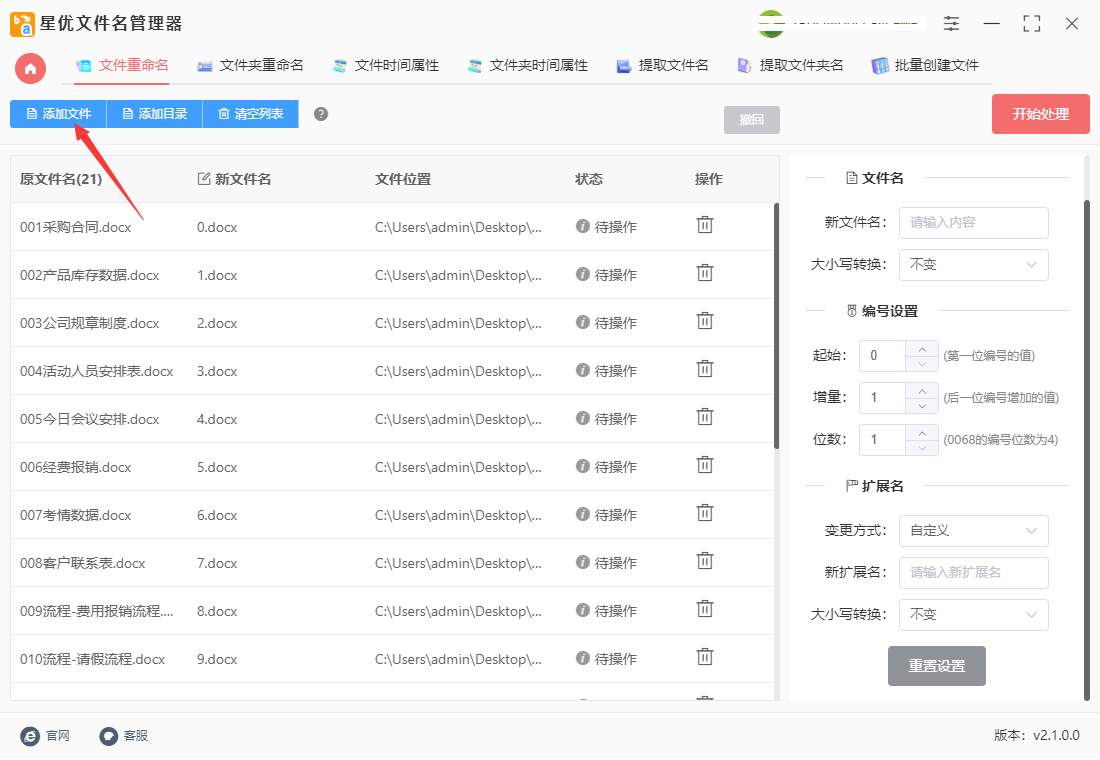Click file list vertical scrollbar

777,326
